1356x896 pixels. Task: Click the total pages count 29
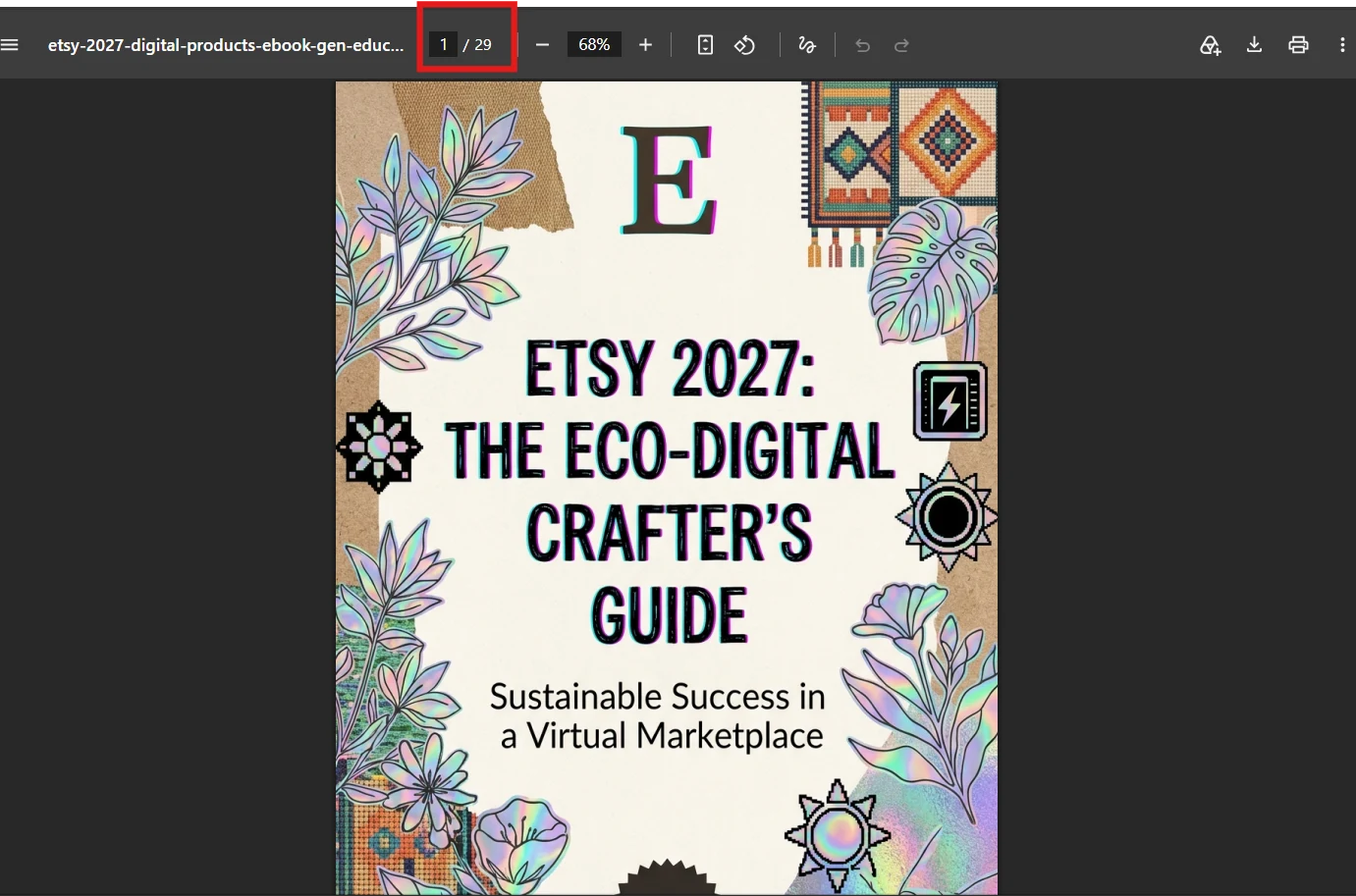pyautogui.click(x=483, y=45)
